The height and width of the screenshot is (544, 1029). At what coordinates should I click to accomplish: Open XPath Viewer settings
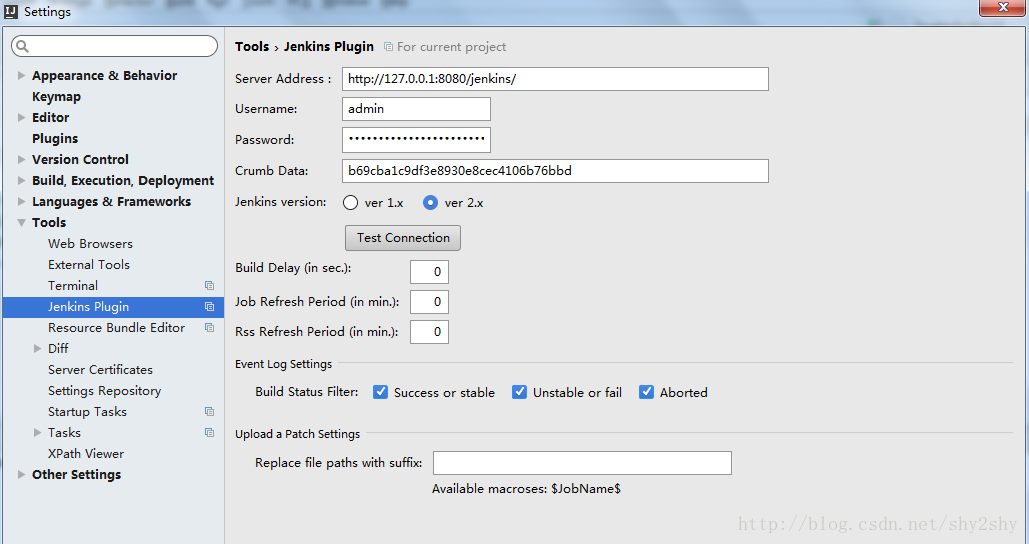86,453
